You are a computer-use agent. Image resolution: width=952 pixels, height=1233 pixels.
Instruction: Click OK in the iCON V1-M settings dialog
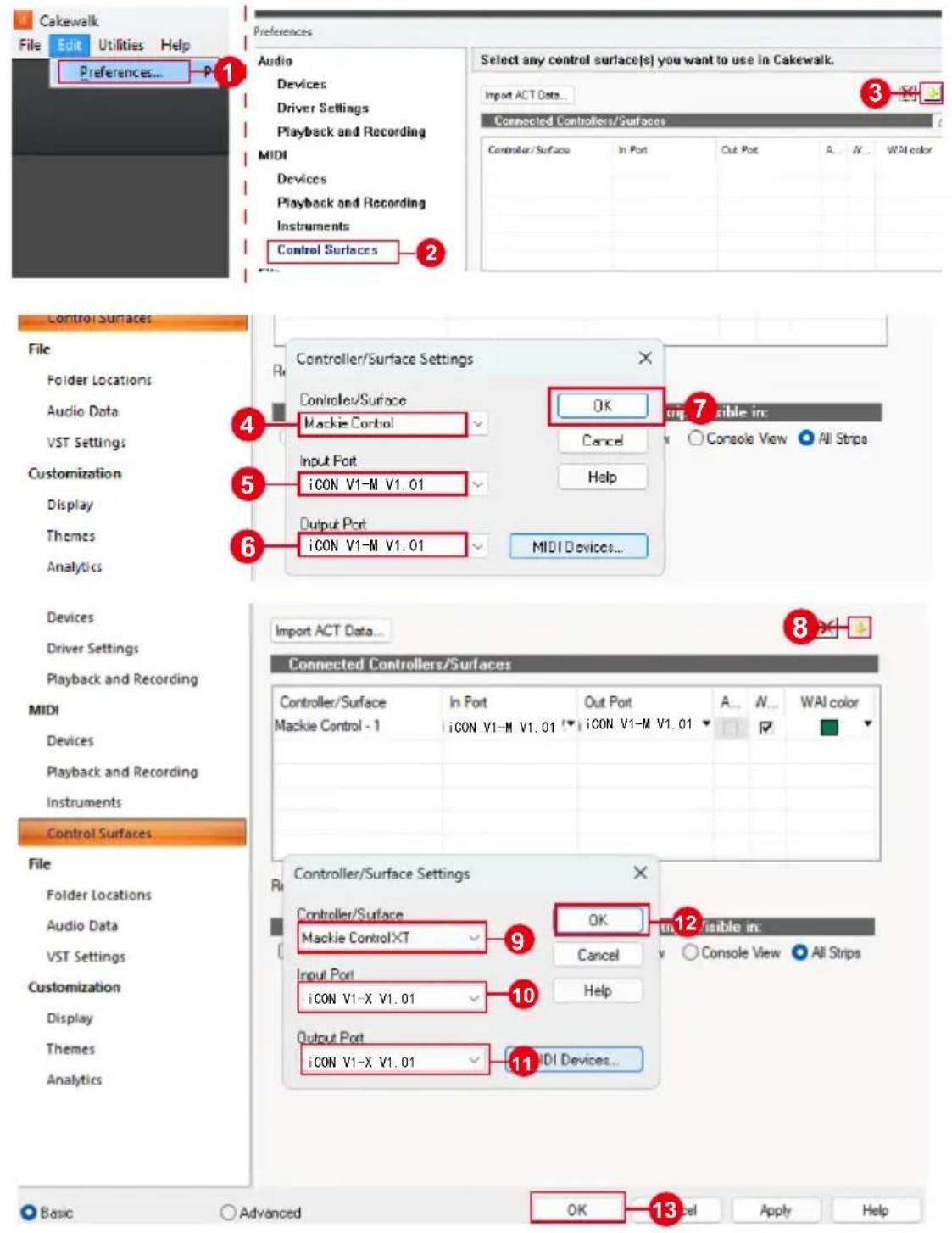point(602,406)
